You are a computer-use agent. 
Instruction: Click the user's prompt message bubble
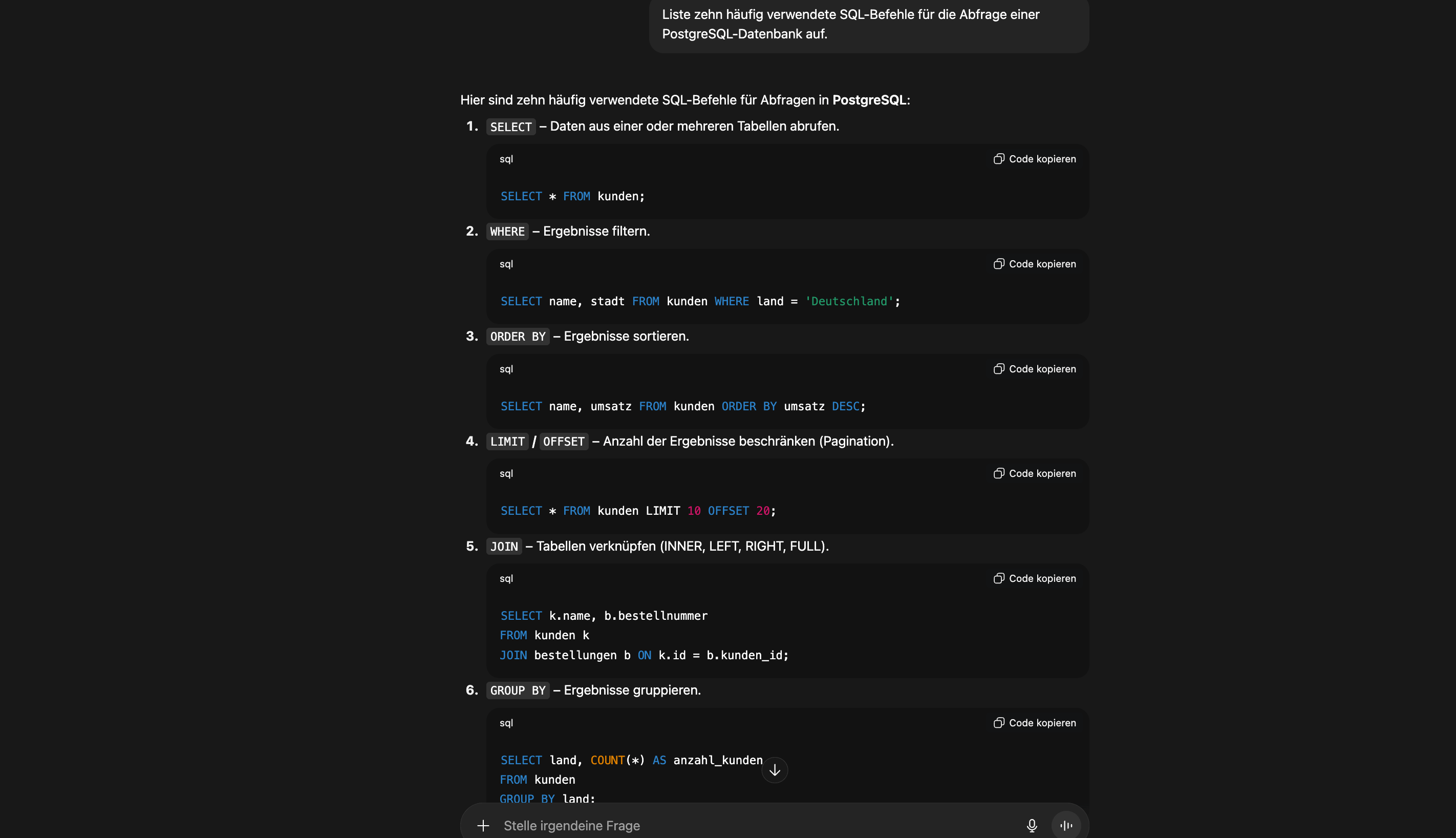(x=869, y=24)
